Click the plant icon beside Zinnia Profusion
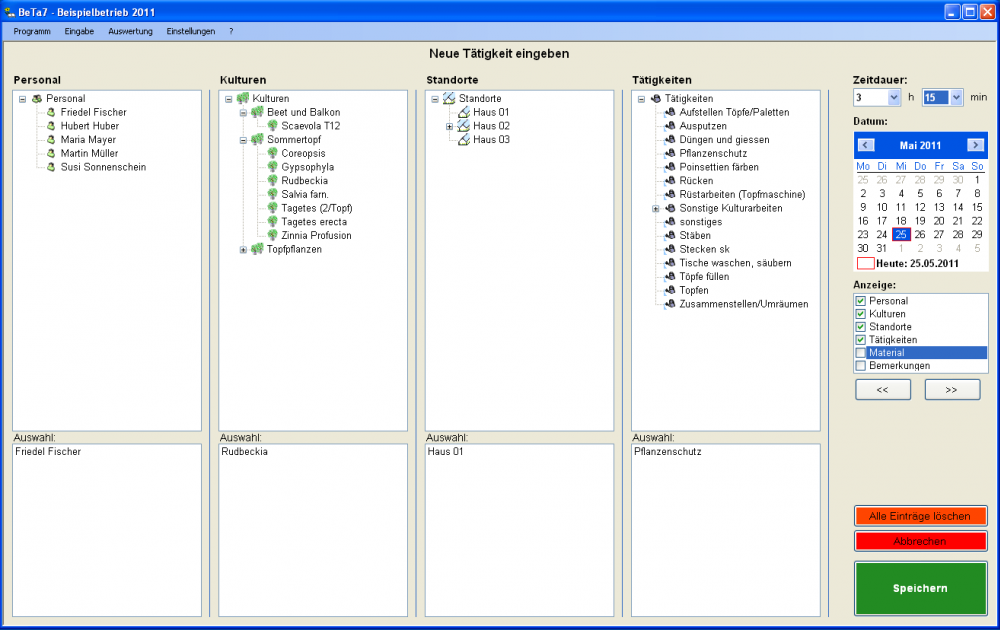Image resolution: width=1000 pixels, height=630 pixels. 272,235
